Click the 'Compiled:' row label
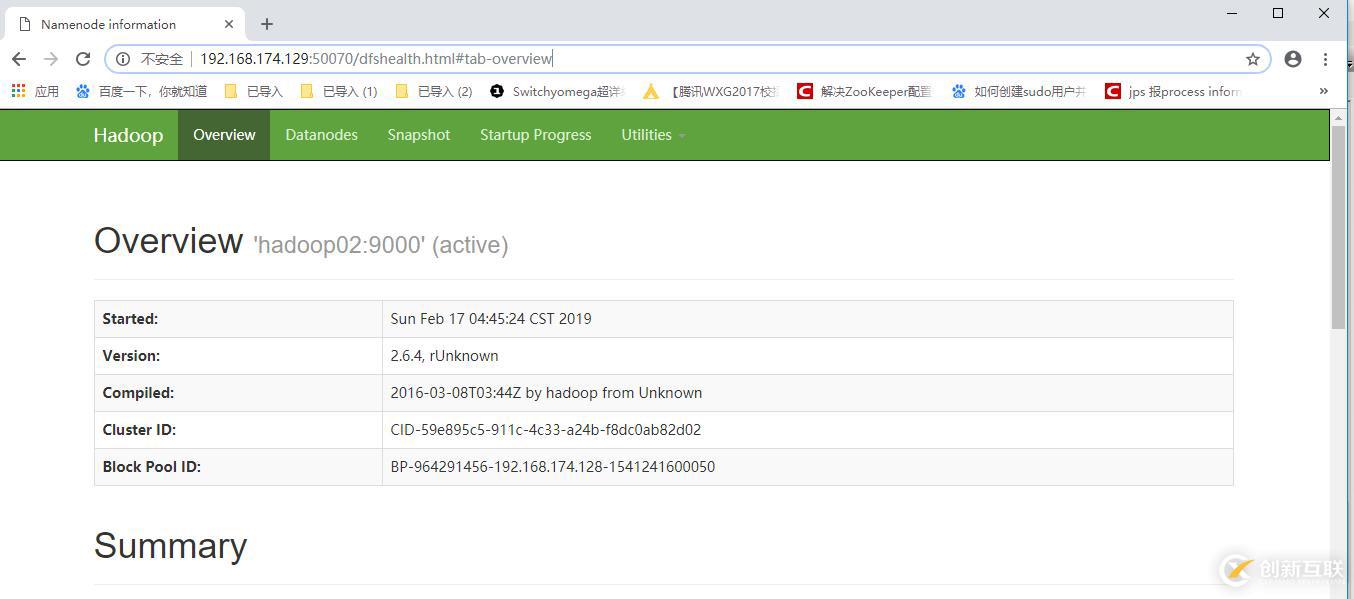1354x599 pixels. pyautogui.click(x=138, y=393)
